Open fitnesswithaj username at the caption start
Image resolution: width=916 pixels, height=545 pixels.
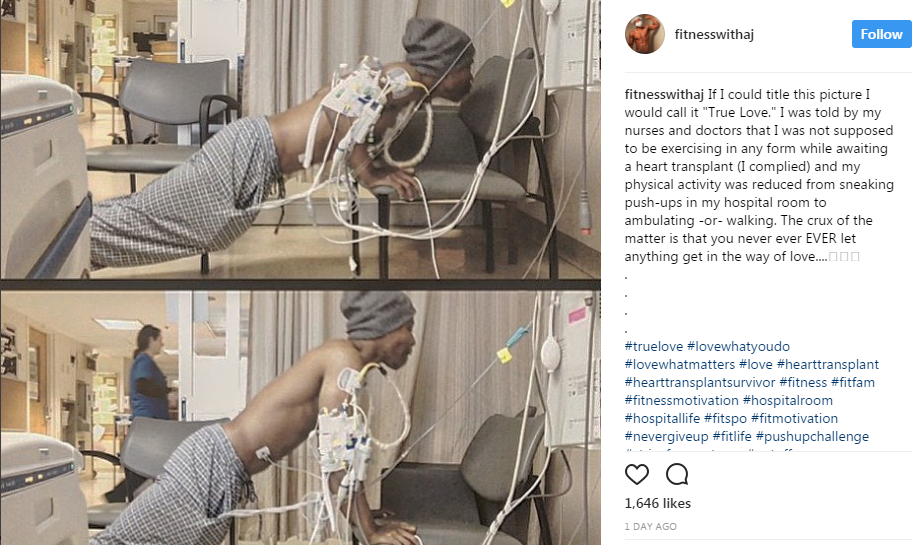coord(664,95)
